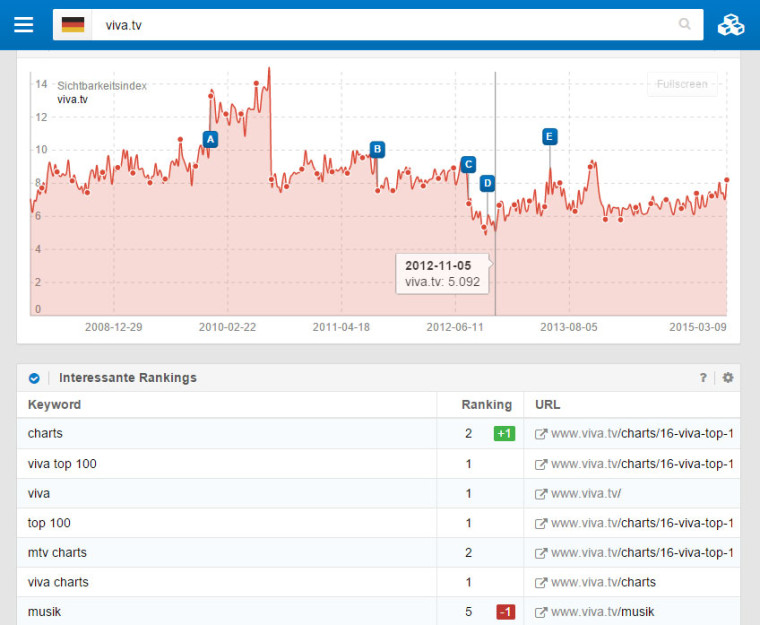Select event pin E on chart
Viewport: 760px width, 625px height.
(550, 137)
